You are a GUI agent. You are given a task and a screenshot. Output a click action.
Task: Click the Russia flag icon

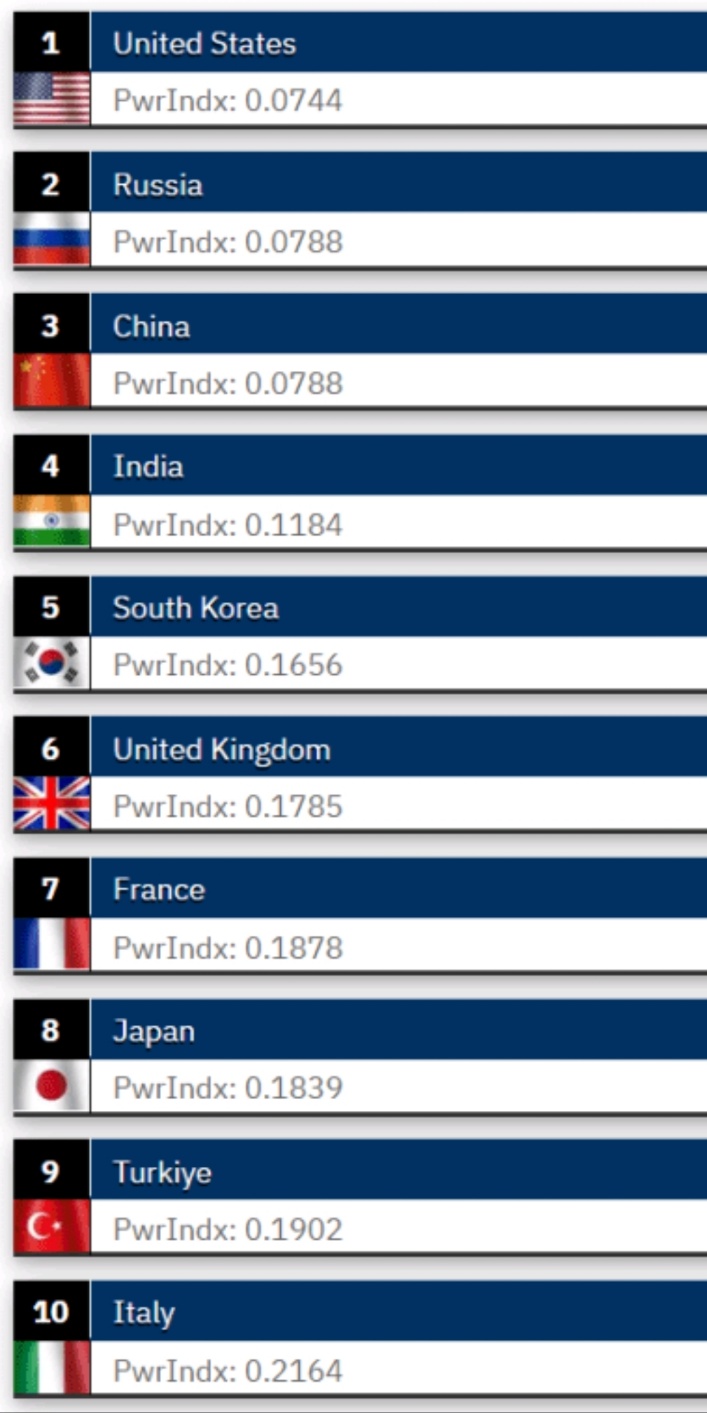[x=52, y=240]
